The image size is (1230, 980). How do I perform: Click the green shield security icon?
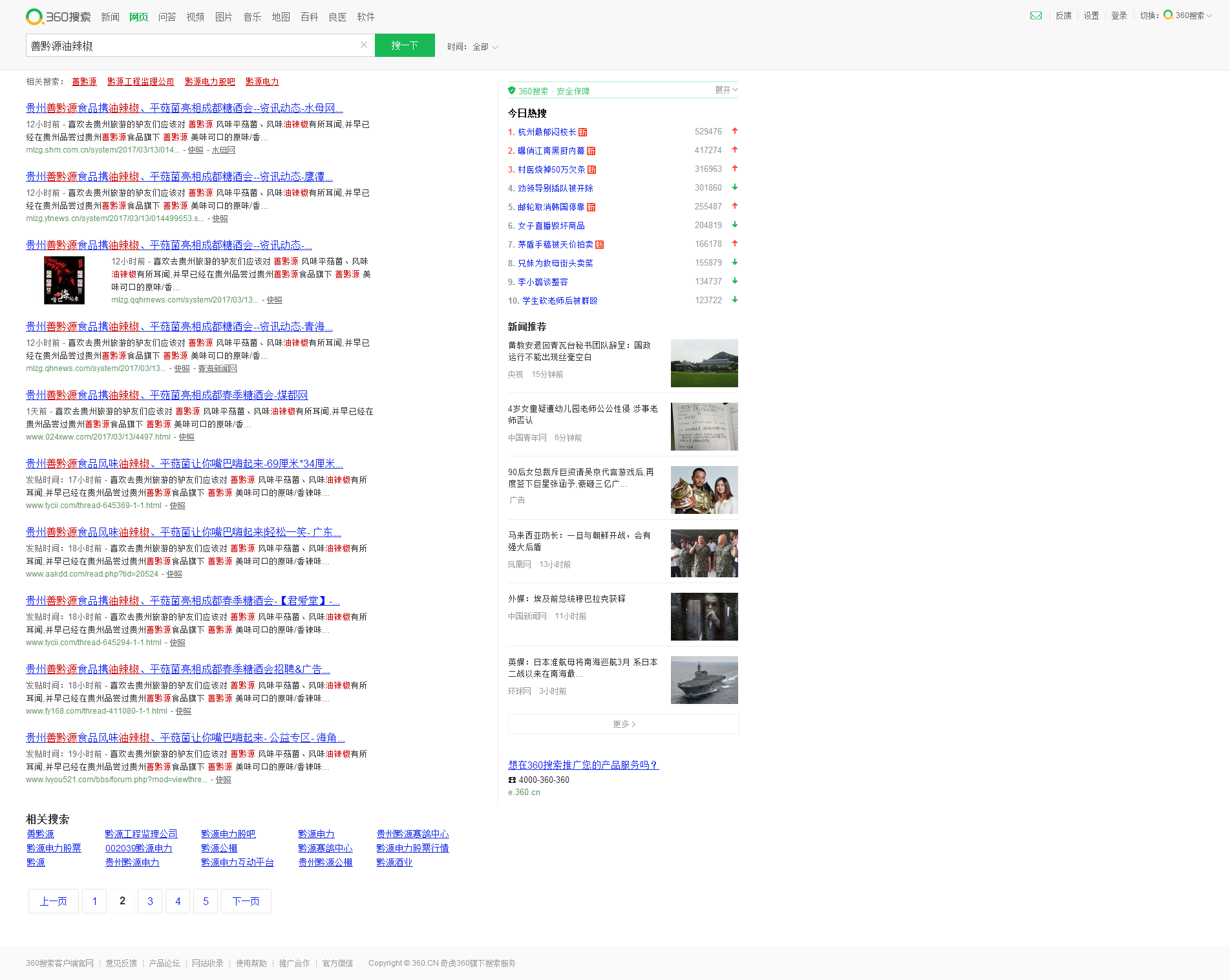(x=512, y=91)
